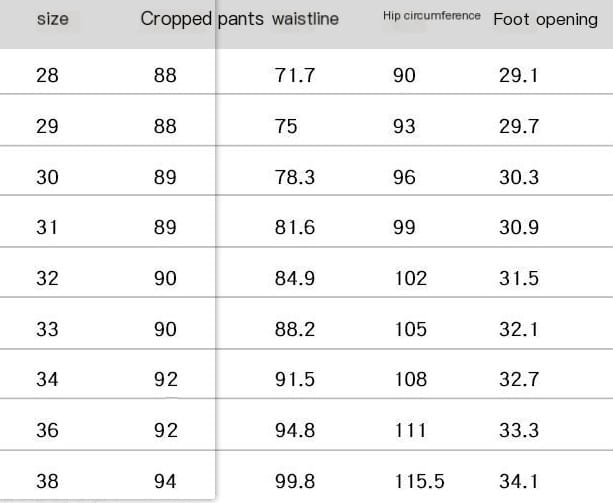Select size 28 in the size column

(x=47, y=75)
